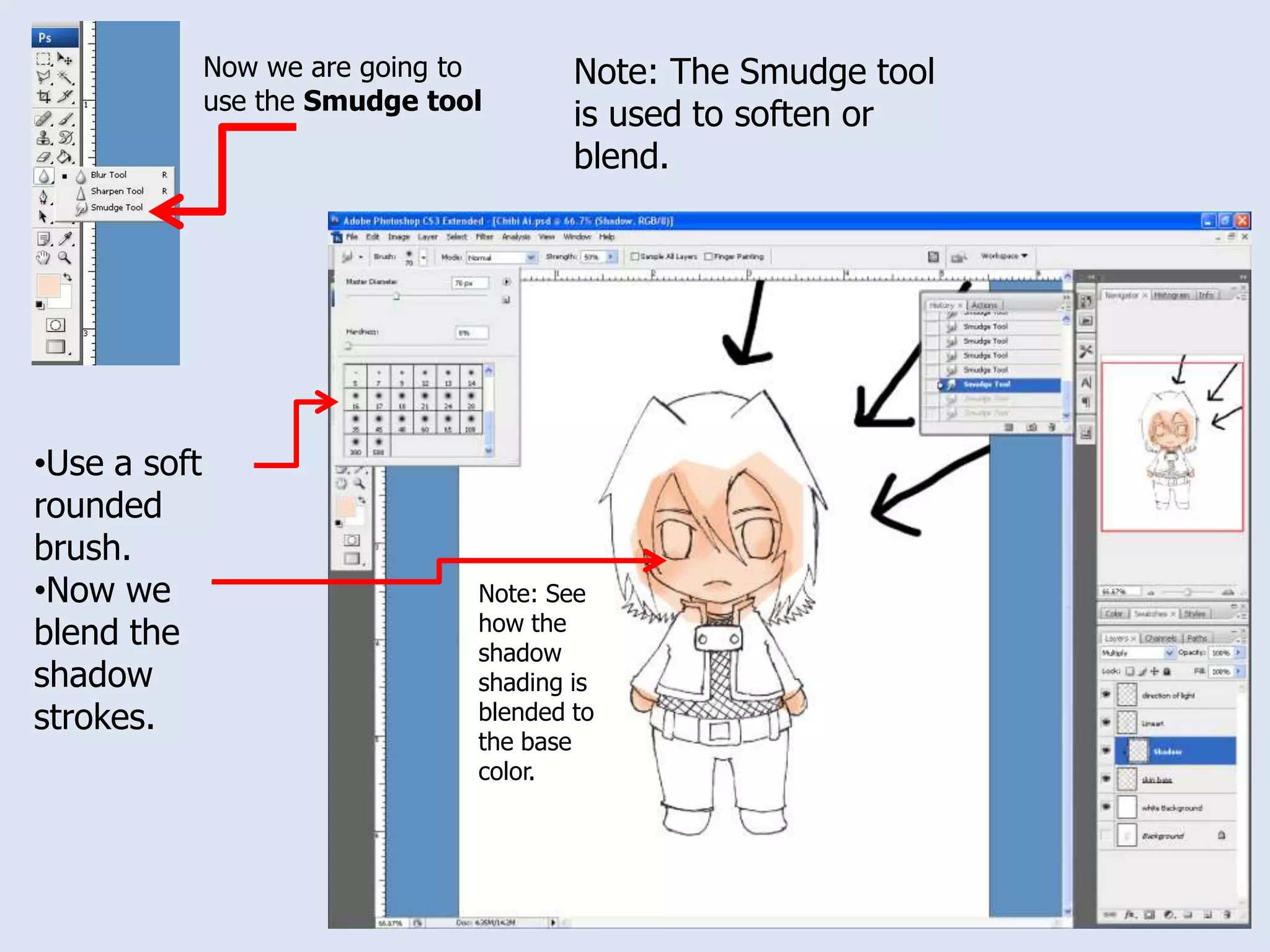This screenshot has width=1270, height=952.
Task: Select the Path Selection tool in left toolbox
Action: click(x=43, y=216)
